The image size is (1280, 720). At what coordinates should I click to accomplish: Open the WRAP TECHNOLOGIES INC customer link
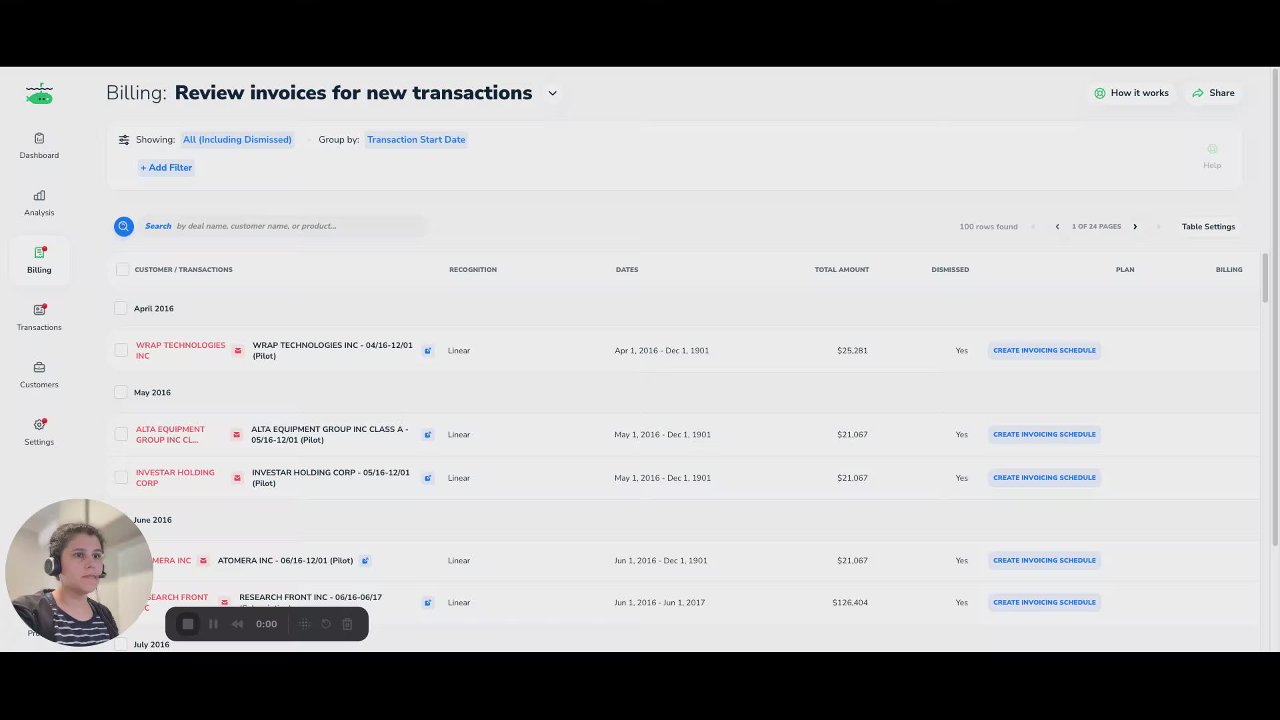pyautogui.click(x=180, y=351)
